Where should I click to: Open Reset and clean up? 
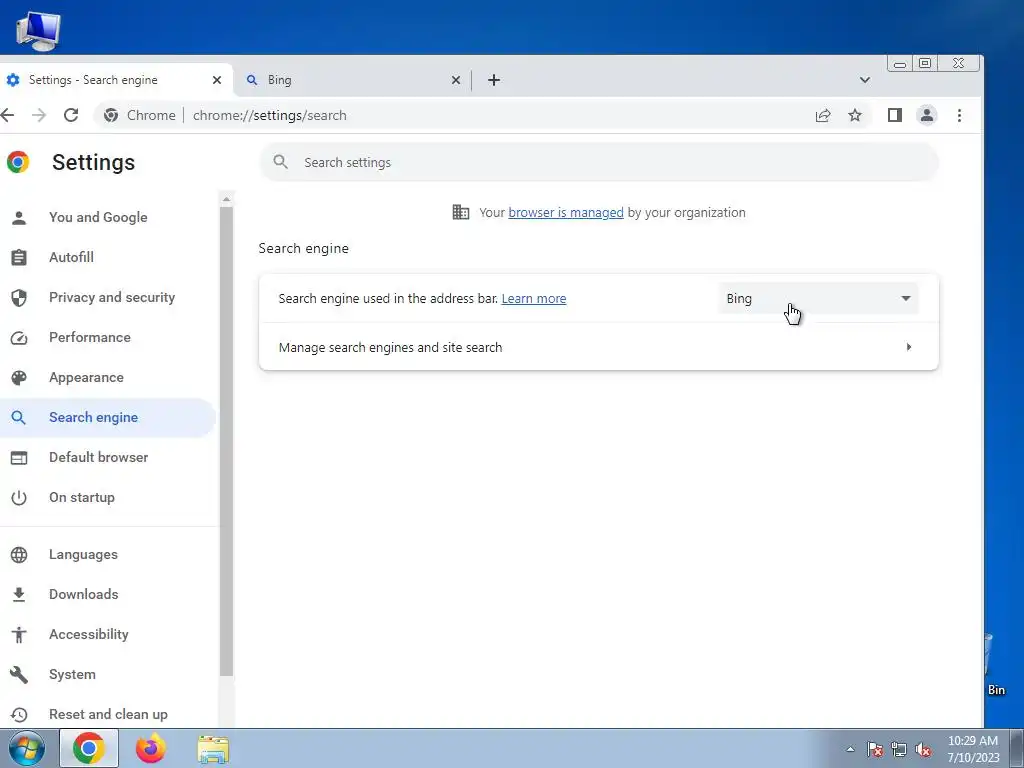point(108,714)
